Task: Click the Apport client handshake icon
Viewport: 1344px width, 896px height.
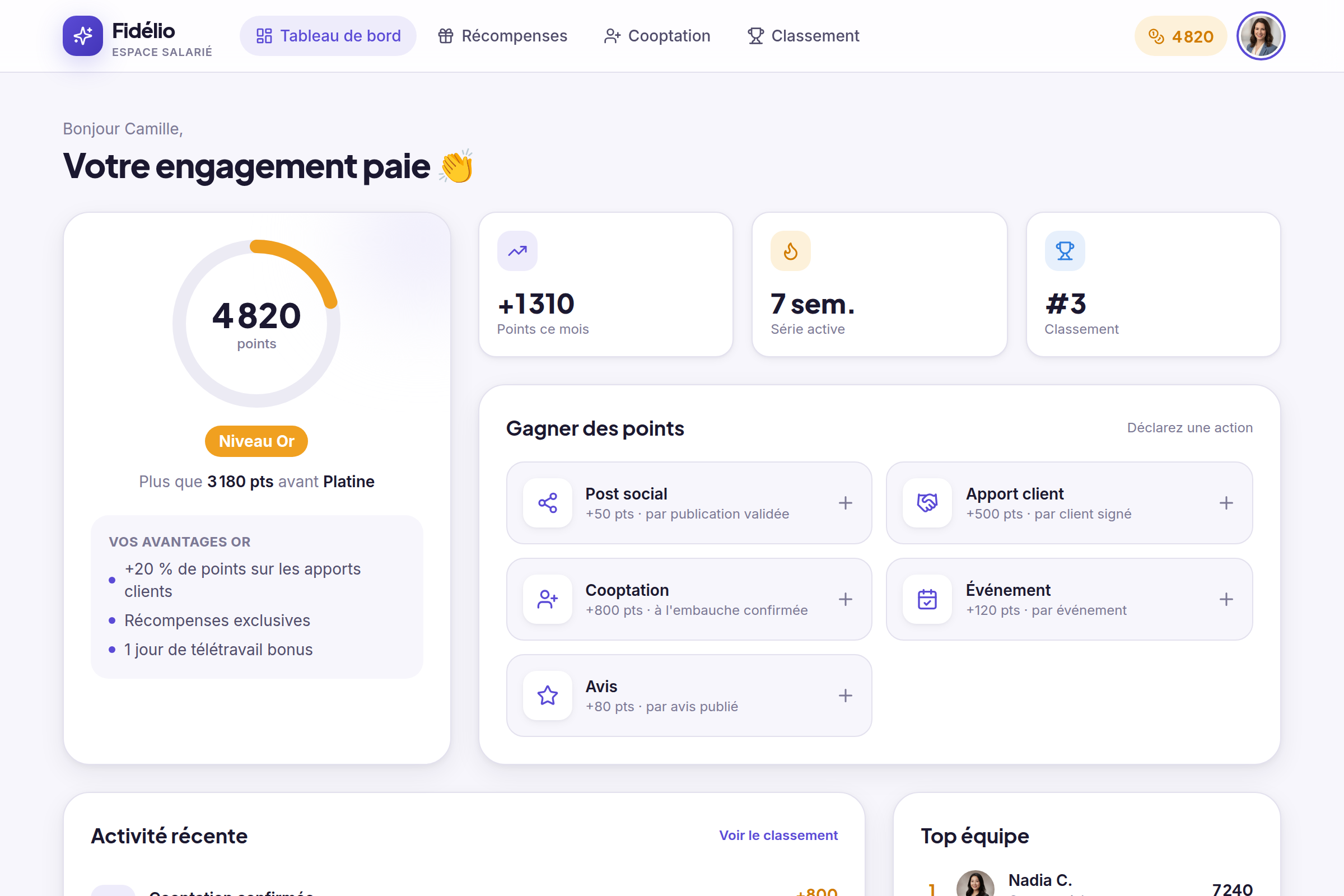Action: 927,503
